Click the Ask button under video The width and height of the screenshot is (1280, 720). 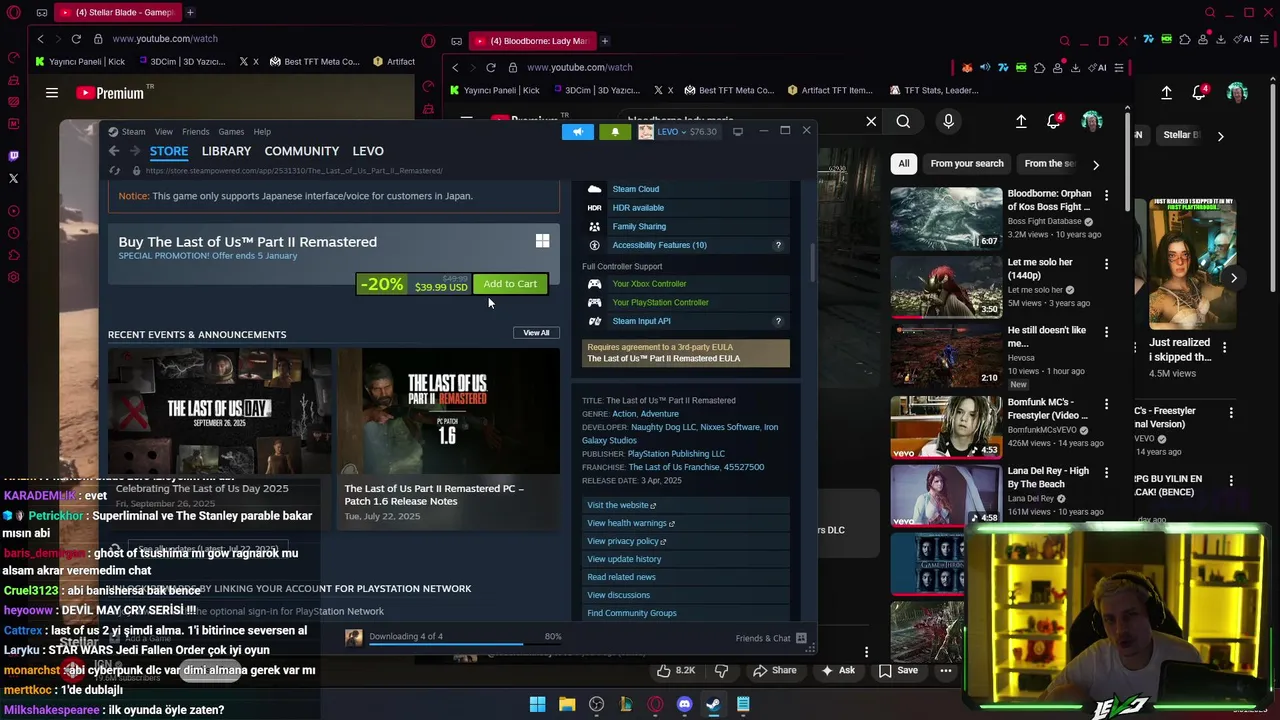point(838,671)
